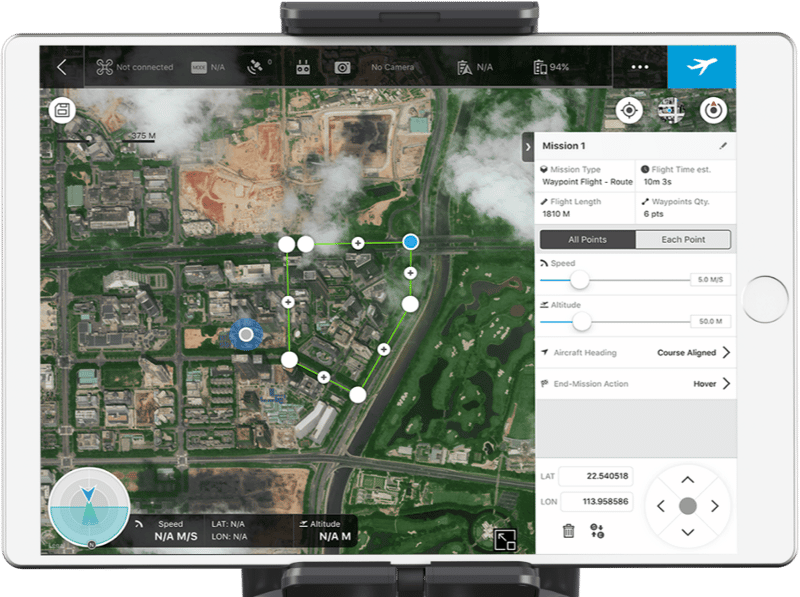Screen dimensions: 800x597
Task: Click the save mission disk icon
Action: pyautogui.click(x=62, y=110)
